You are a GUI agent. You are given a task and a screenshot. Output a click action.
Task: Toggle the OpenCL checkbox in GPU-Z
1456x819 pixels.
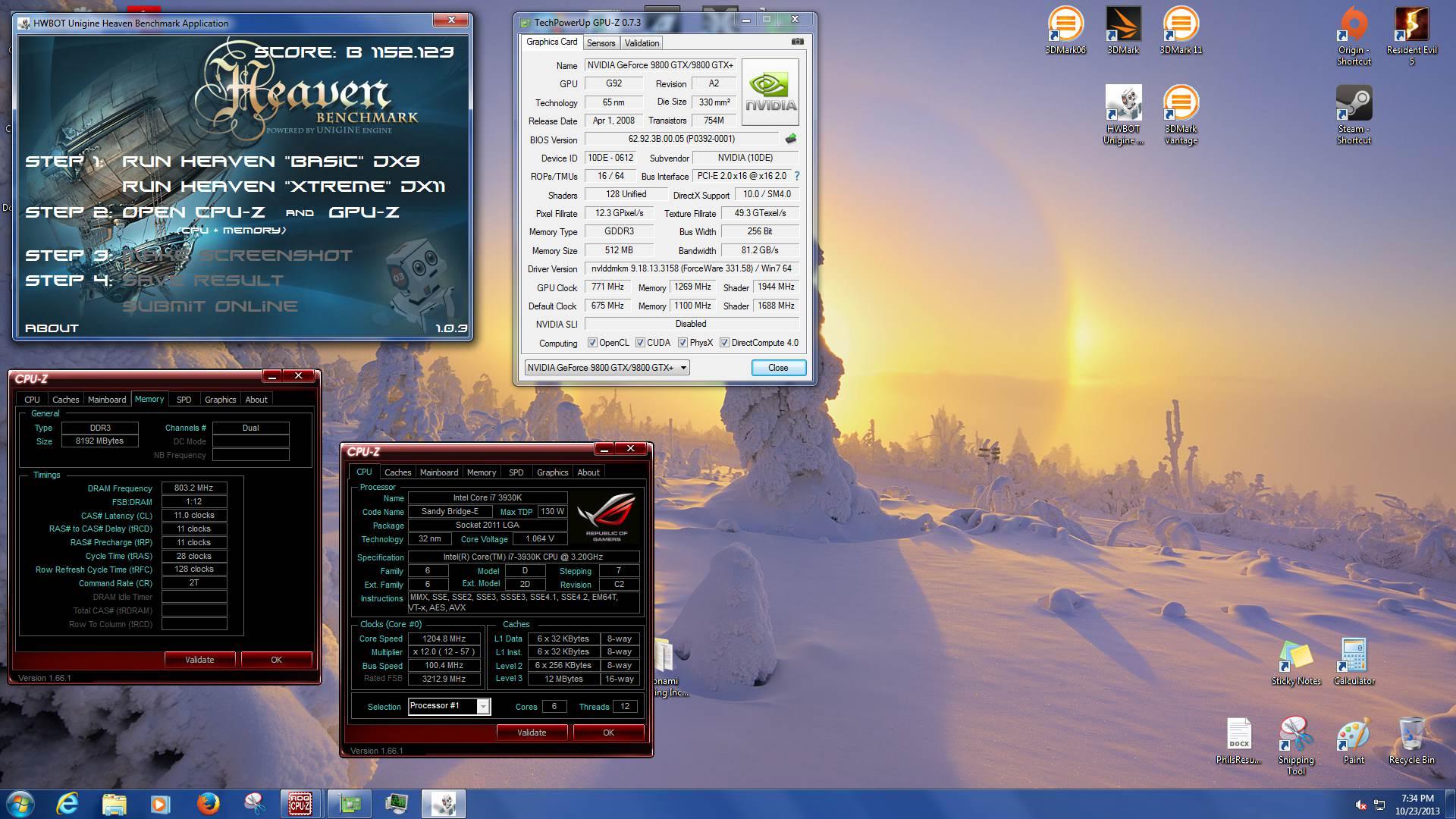click(592, 343)
